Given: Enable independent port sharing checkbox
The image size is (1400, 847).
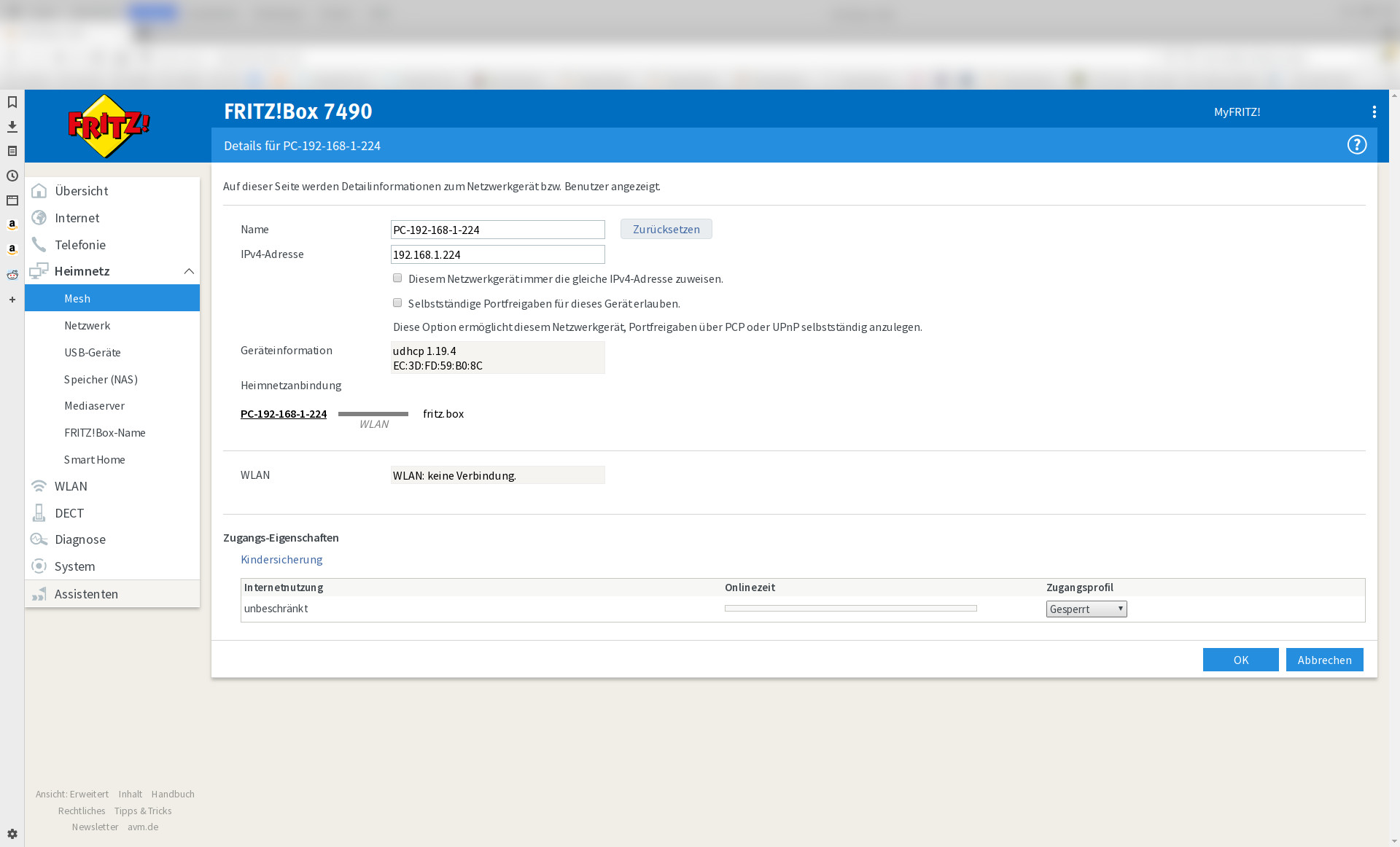Looking at the screenshot, I should click(397, 303).
